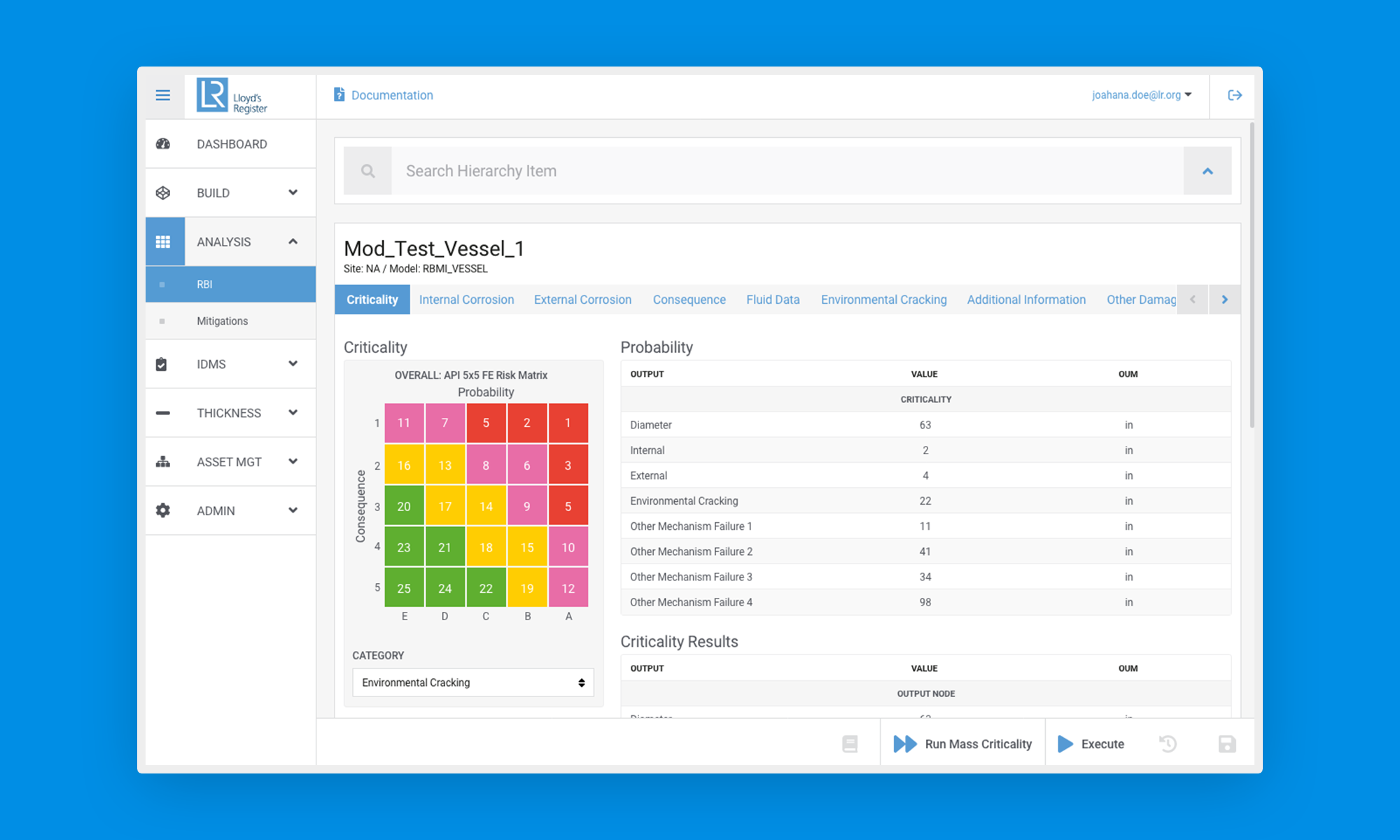Click the logout icon in the header
This screenshot has width=1400, height=840.
click(1235, 95)
